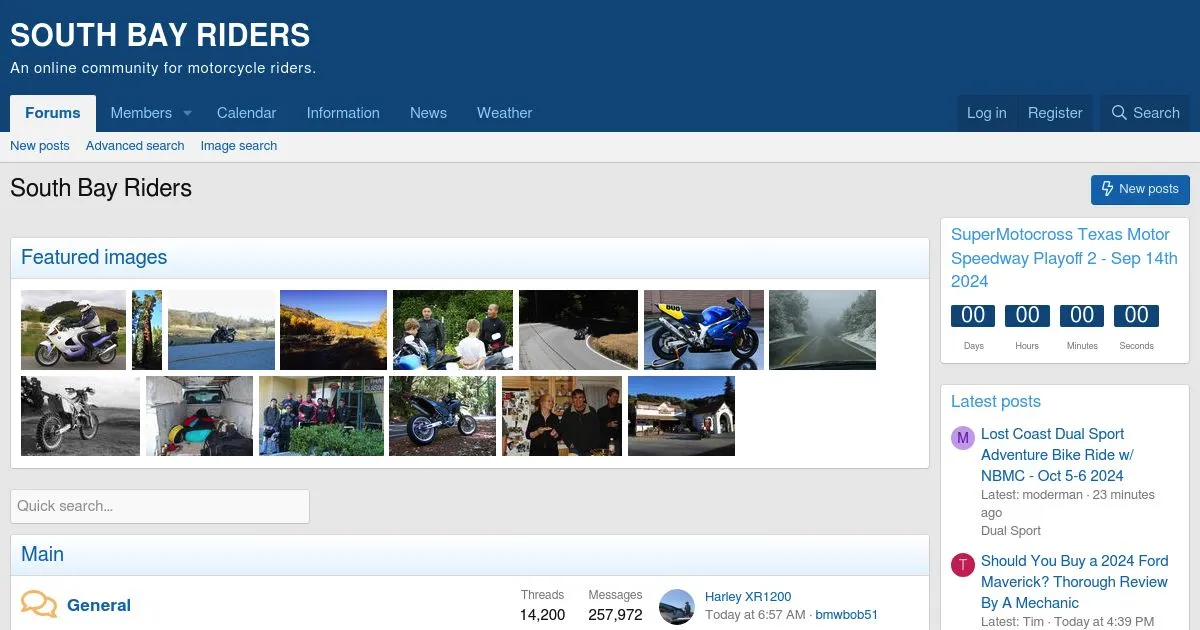
Task: Open the Weather tab
Action: [x=504, y=113]
